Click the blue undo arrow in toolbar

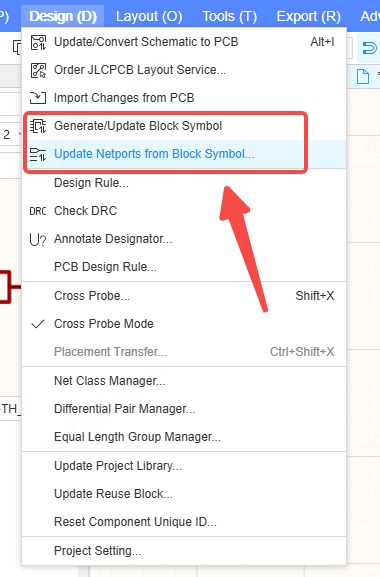coord(370,48)
